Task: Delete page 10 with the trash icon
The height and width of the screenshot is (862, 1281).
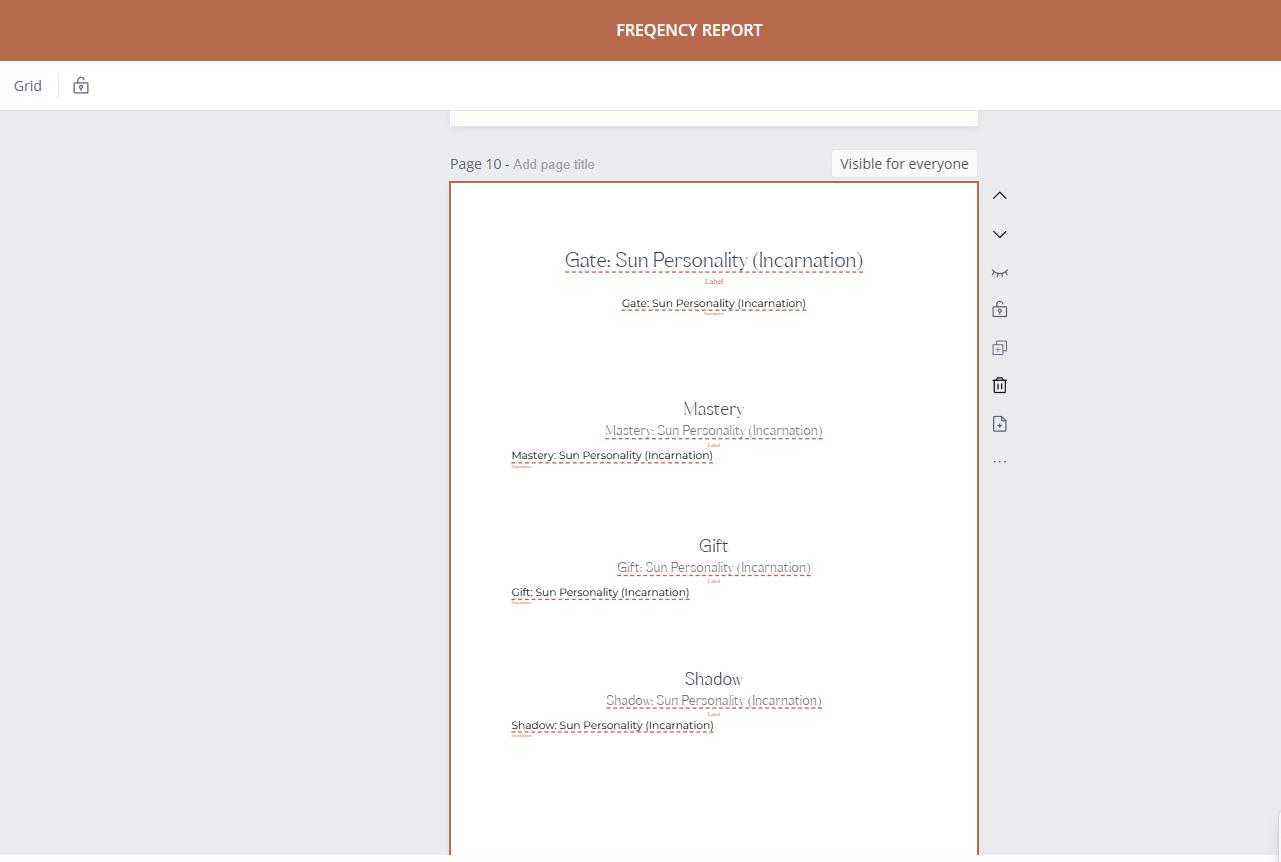Action: [x=999, y=386]
